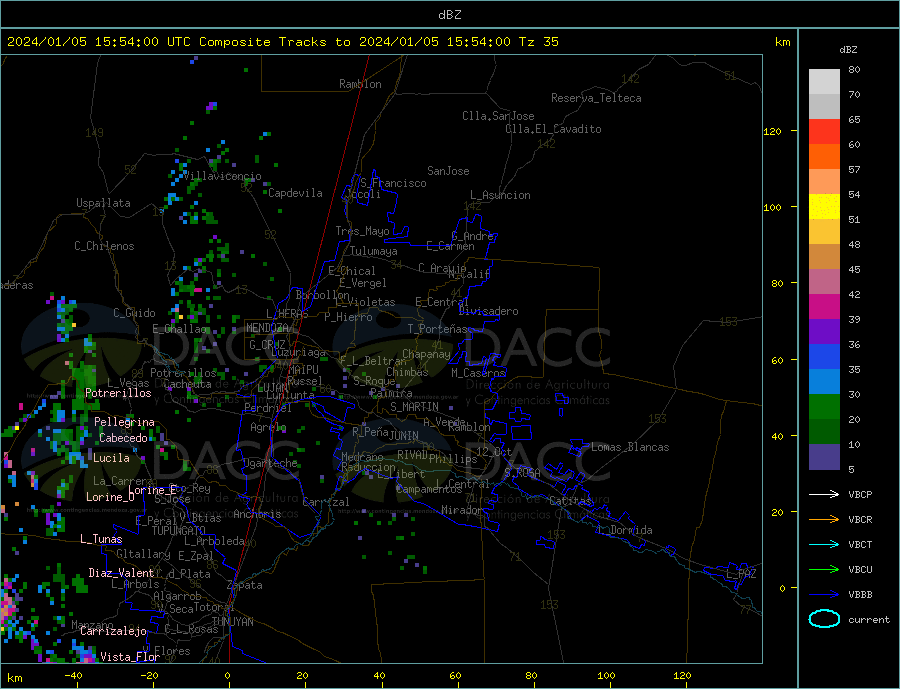Click the Carrizalejo label

[114, 631]
